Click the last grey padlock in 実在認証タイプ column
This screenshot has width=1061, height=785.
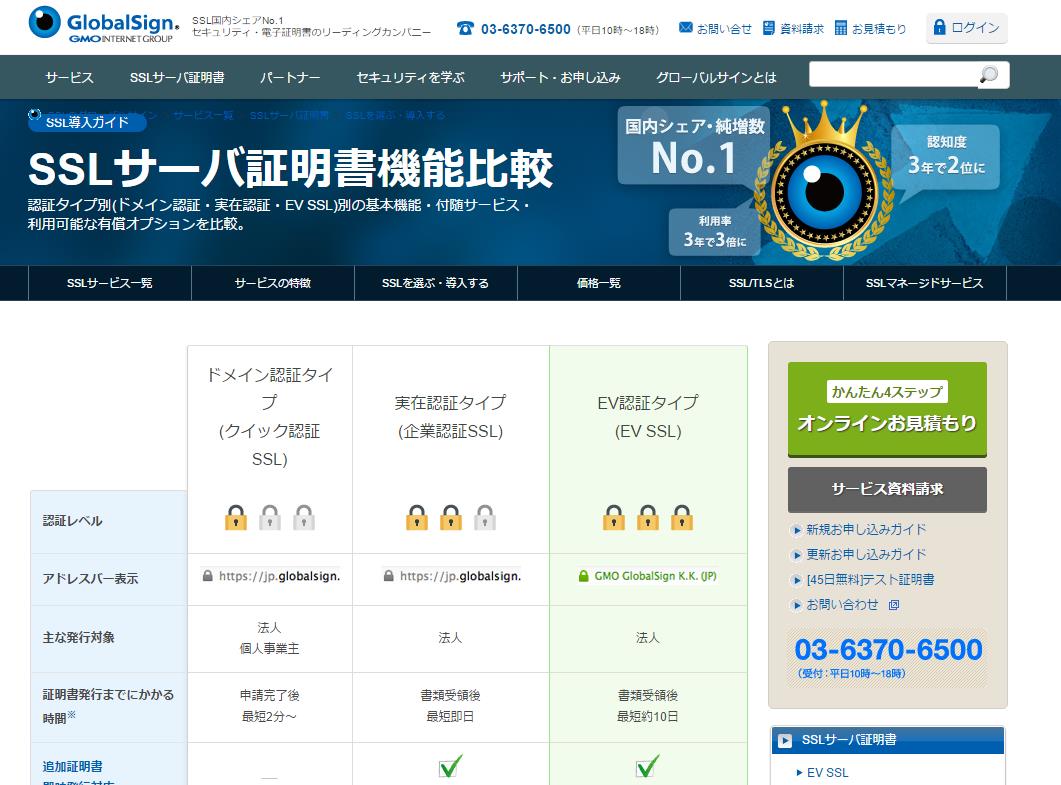coord(484,518)
